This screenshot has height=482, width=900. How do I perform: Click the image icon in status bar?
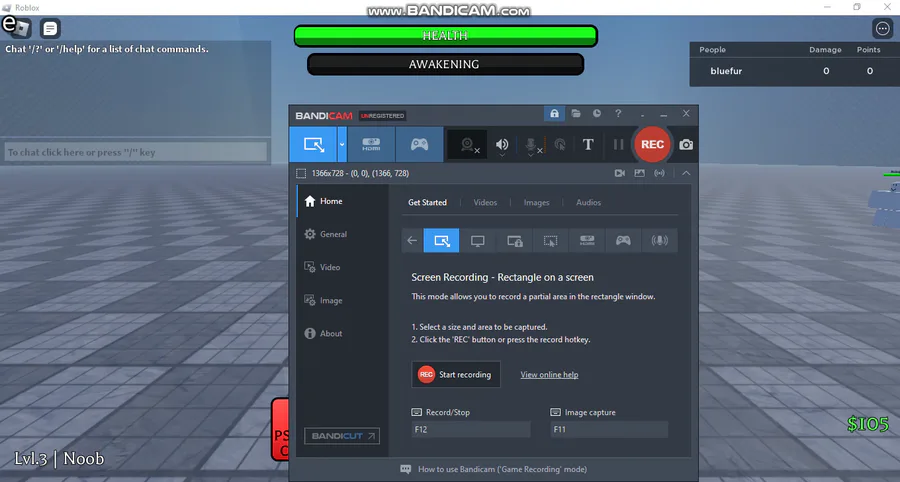click(x=639, y=173)
